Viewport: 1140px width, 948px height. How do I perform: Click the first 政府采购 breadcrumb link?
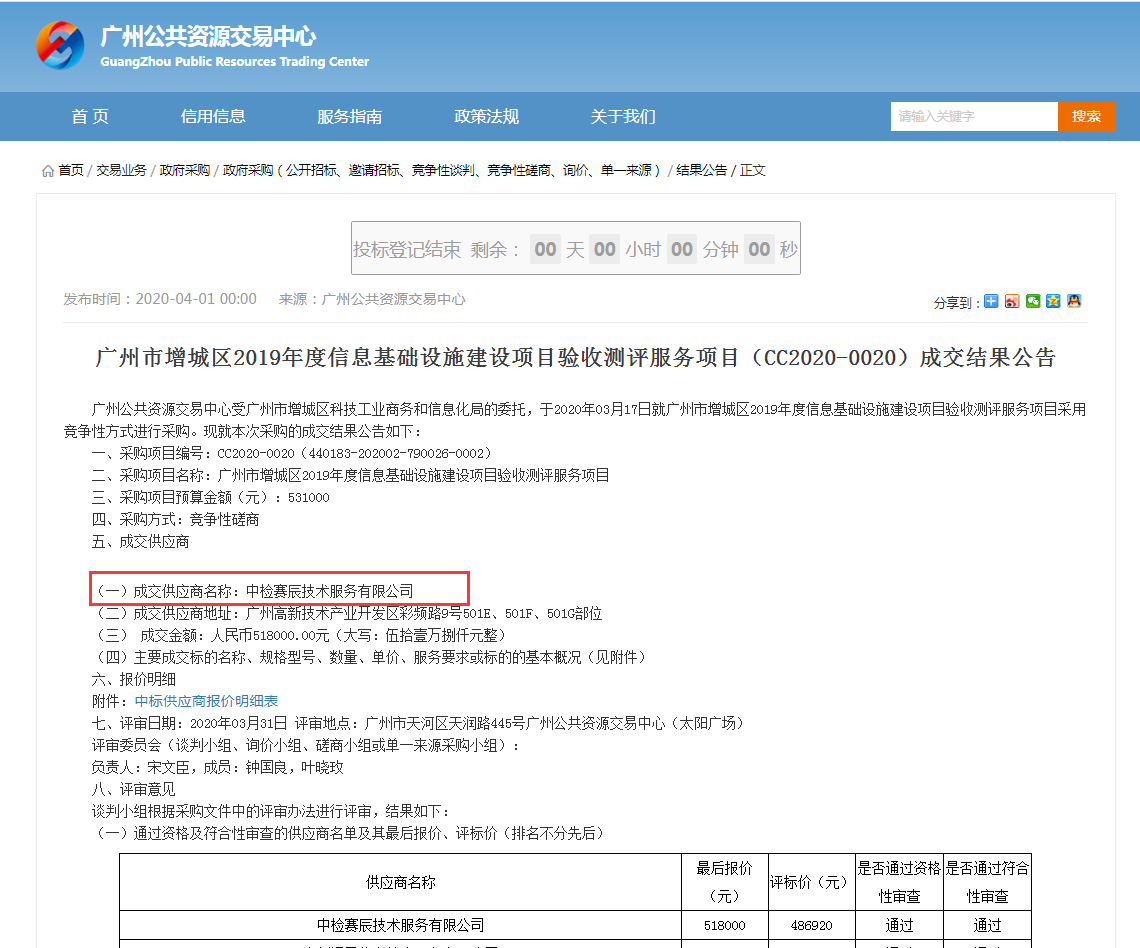(185, 171)
